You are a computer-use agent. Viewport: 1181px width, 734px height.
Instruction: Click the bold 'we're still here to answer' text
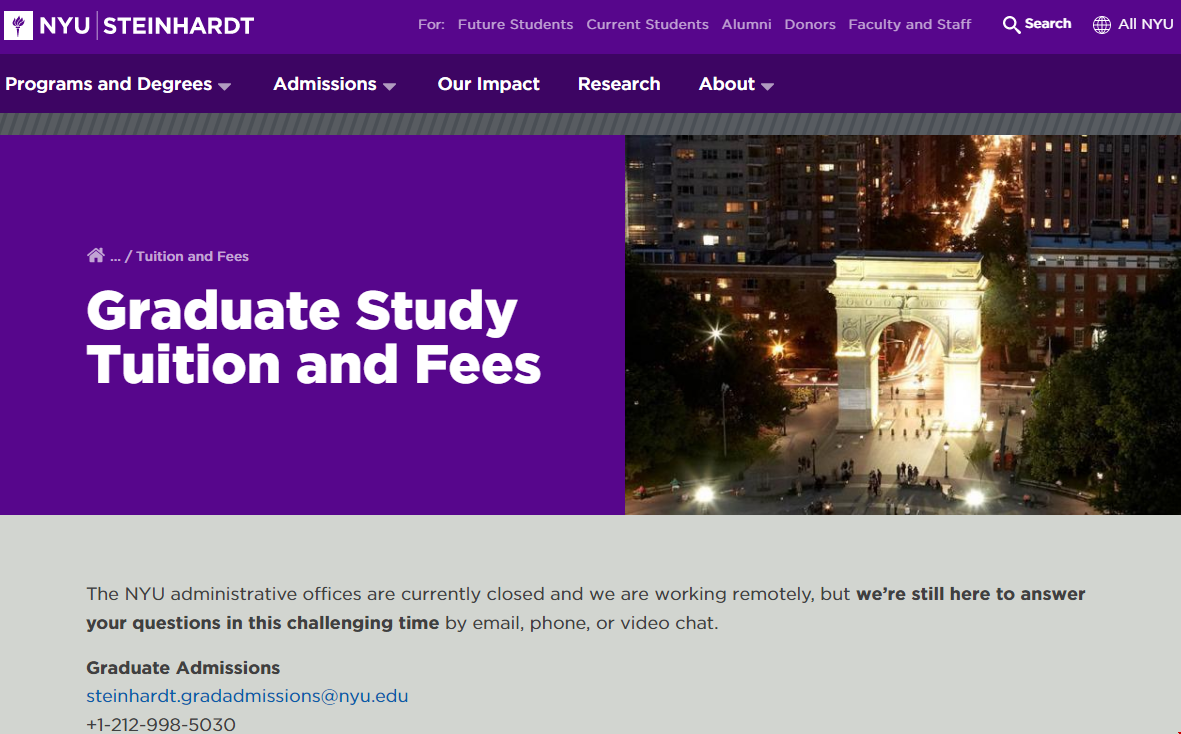pos(971,593)
